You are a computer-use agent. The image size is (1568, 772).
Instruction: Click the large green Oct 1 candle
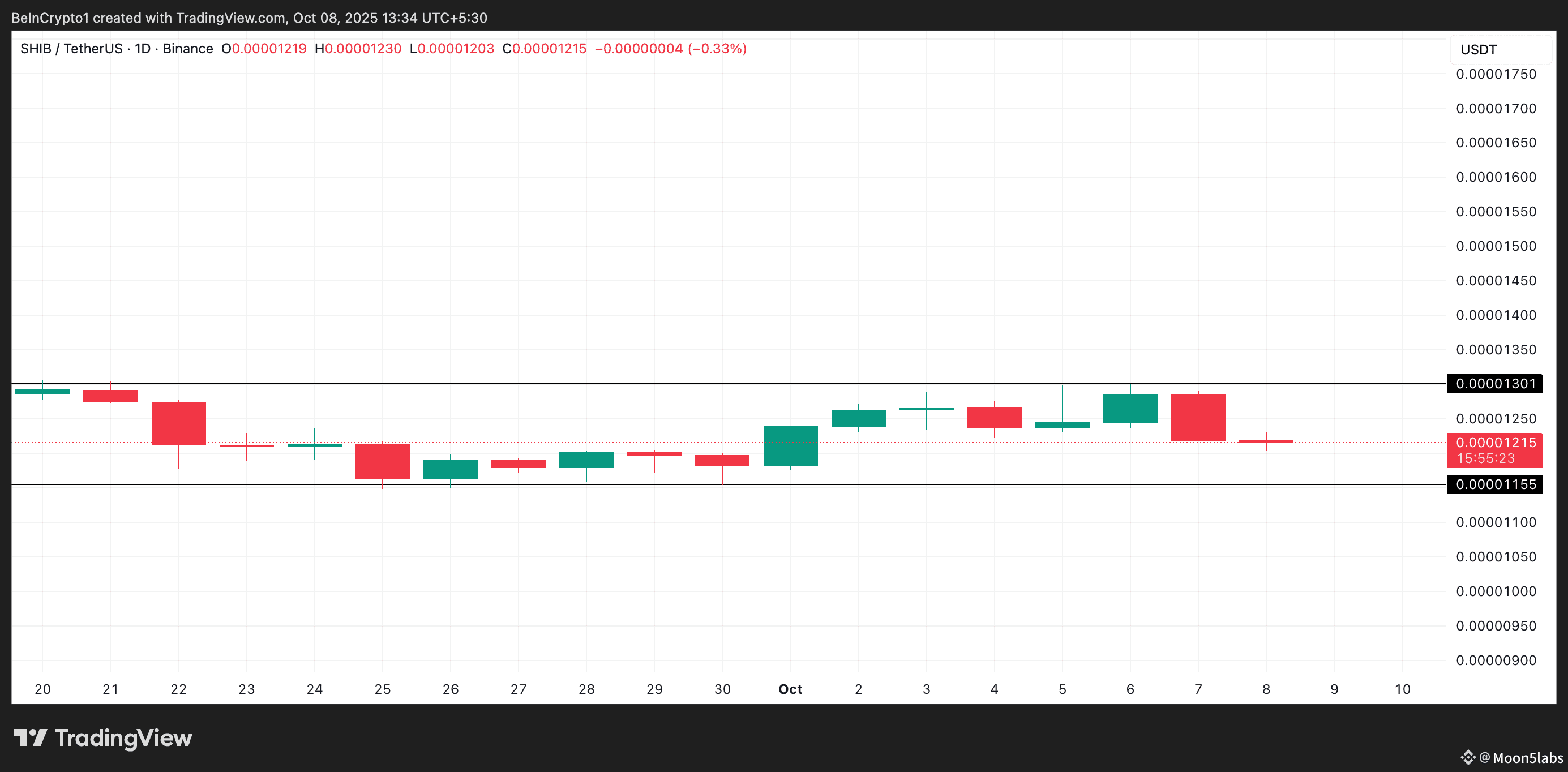pyautogui.click(x=790, y=446)
